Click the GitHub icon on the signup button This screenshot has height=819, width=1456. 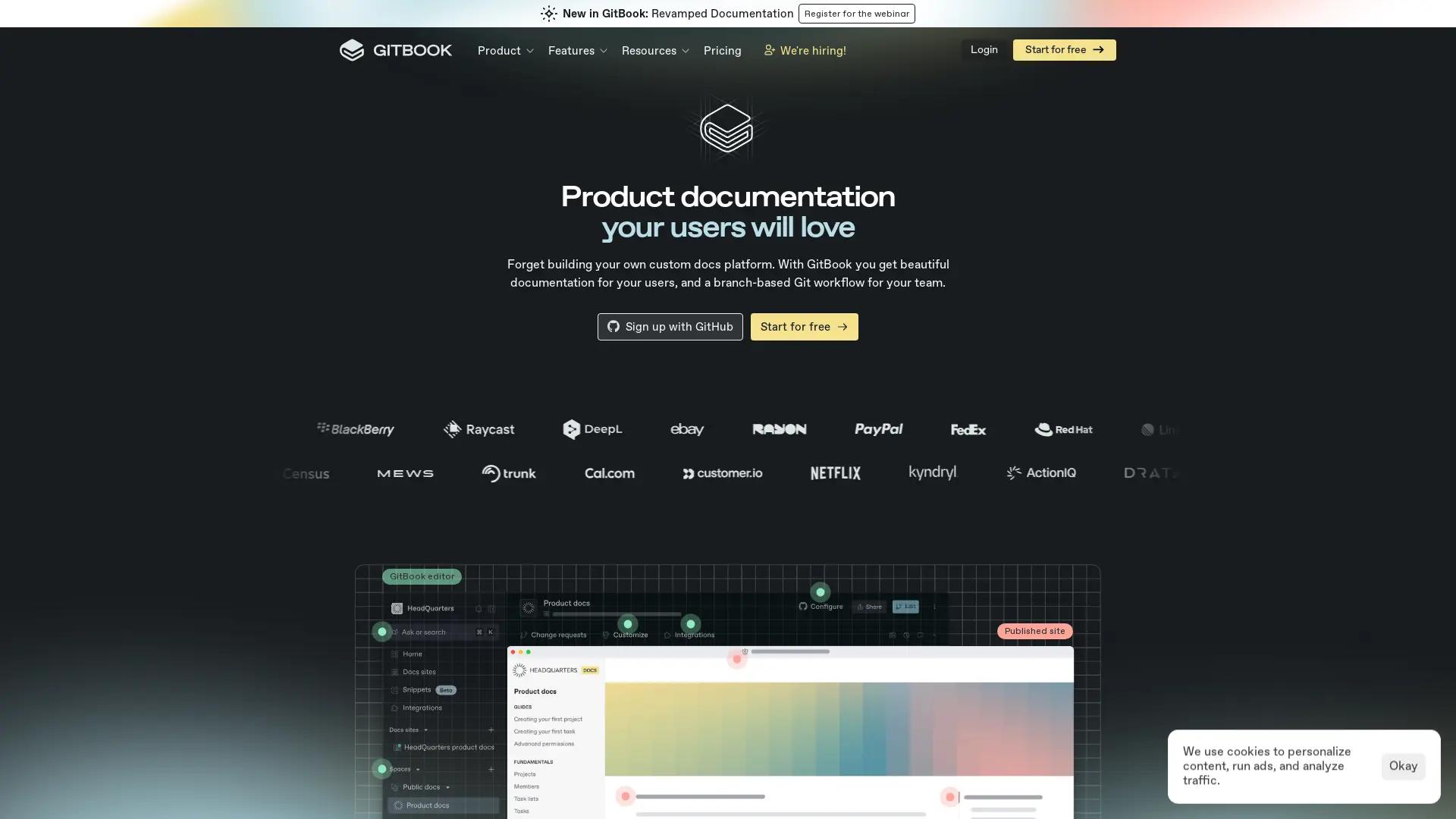pyautogui.click(x=613, y=326)
